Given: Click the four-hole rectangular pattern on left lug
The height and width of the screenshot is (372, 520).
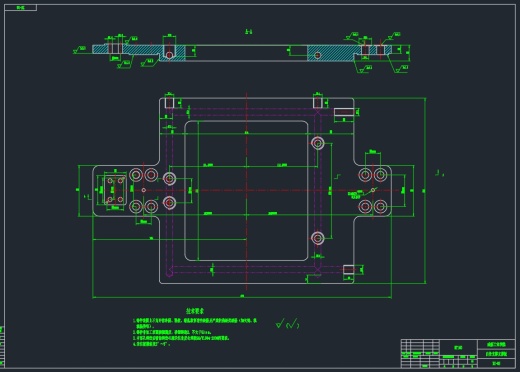Looking at the screenshot, I should tap(115, 190).
